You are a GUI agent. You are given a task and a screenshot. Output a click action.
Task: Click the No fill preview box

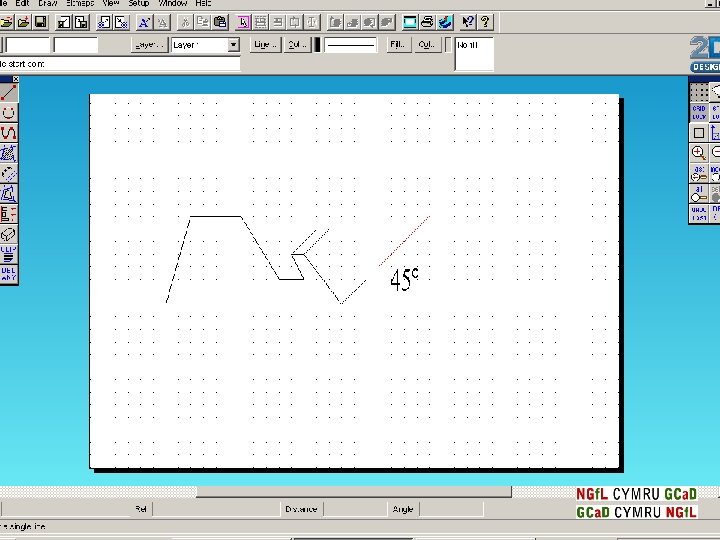click(474, 54)
